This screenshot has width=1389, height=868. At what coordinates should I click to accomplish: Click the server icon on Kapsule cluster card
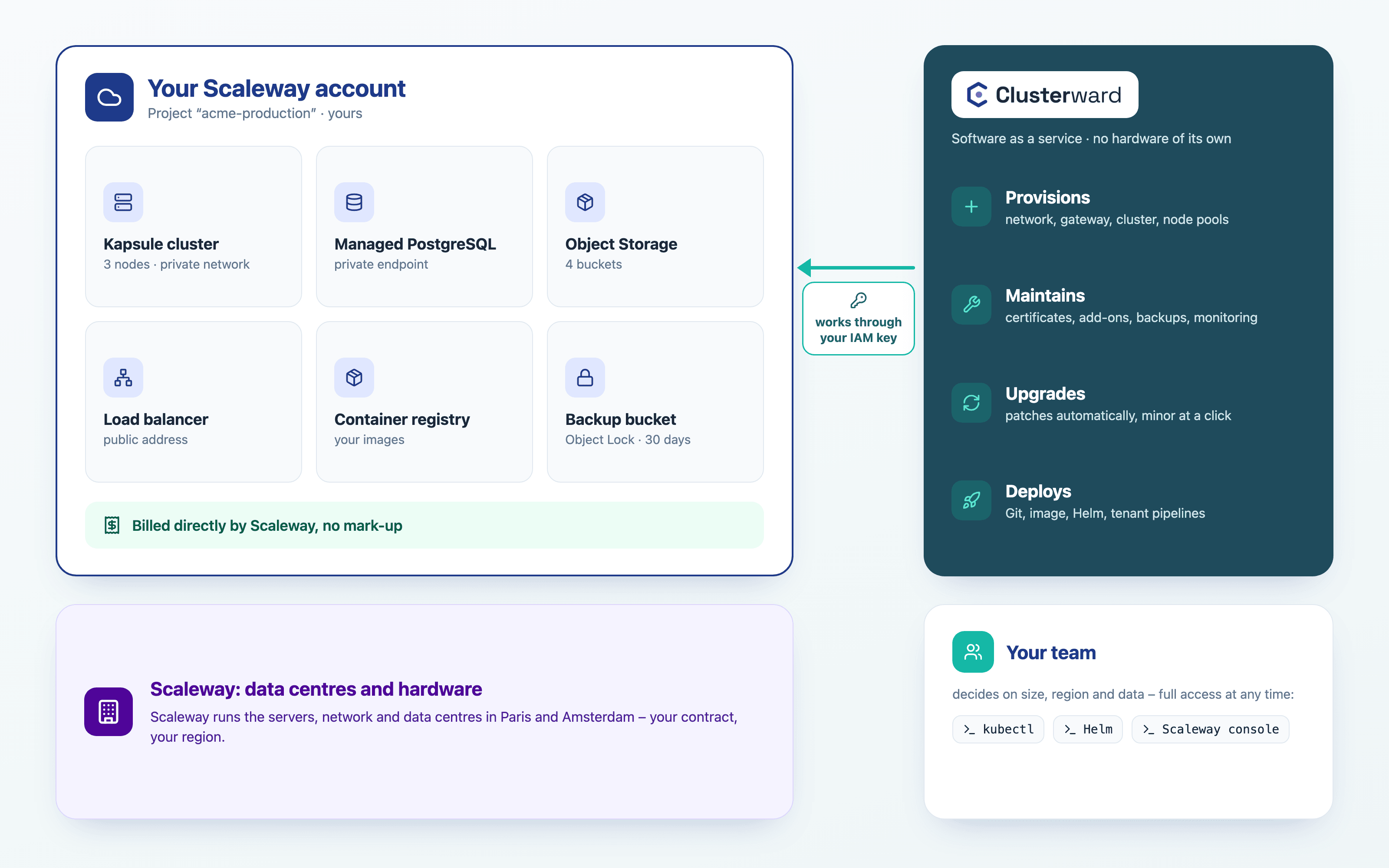123,202
